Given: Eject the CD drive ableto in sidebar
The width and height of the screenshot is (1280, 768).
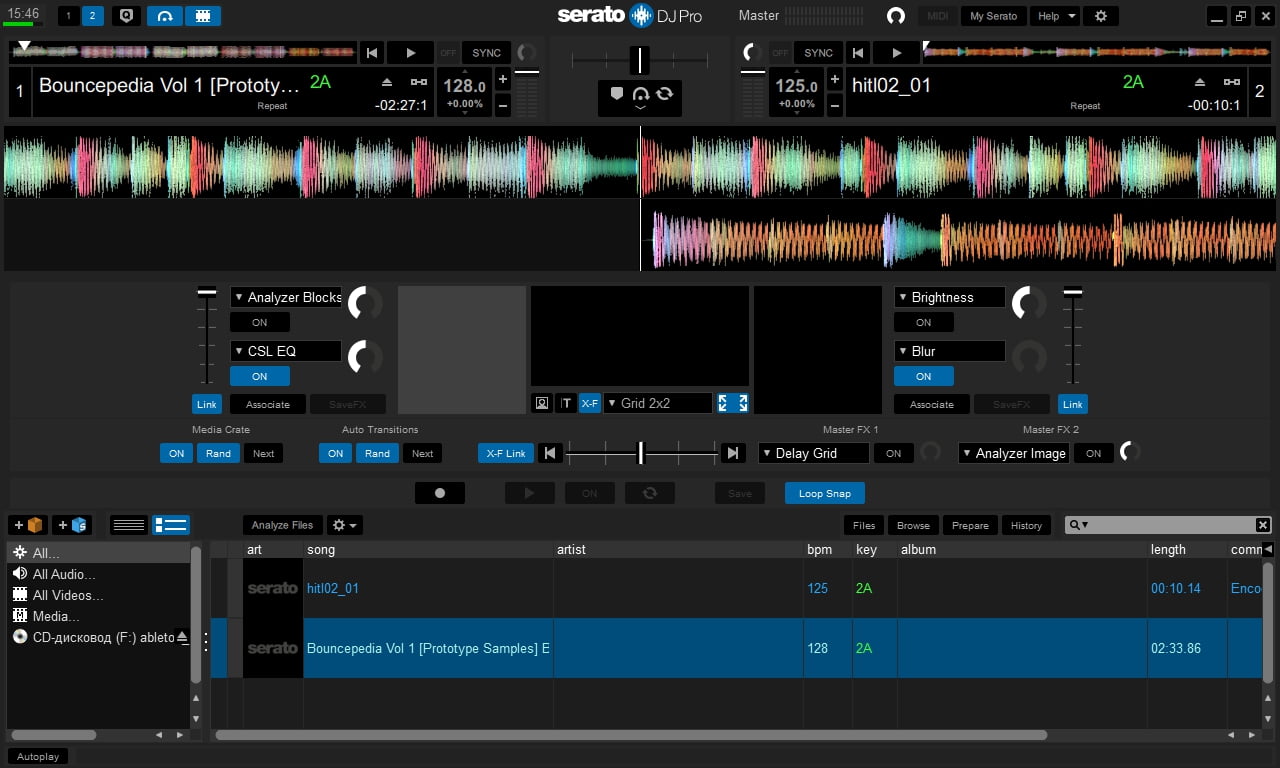Looking at the screenshot, I should tap(182, 637).
